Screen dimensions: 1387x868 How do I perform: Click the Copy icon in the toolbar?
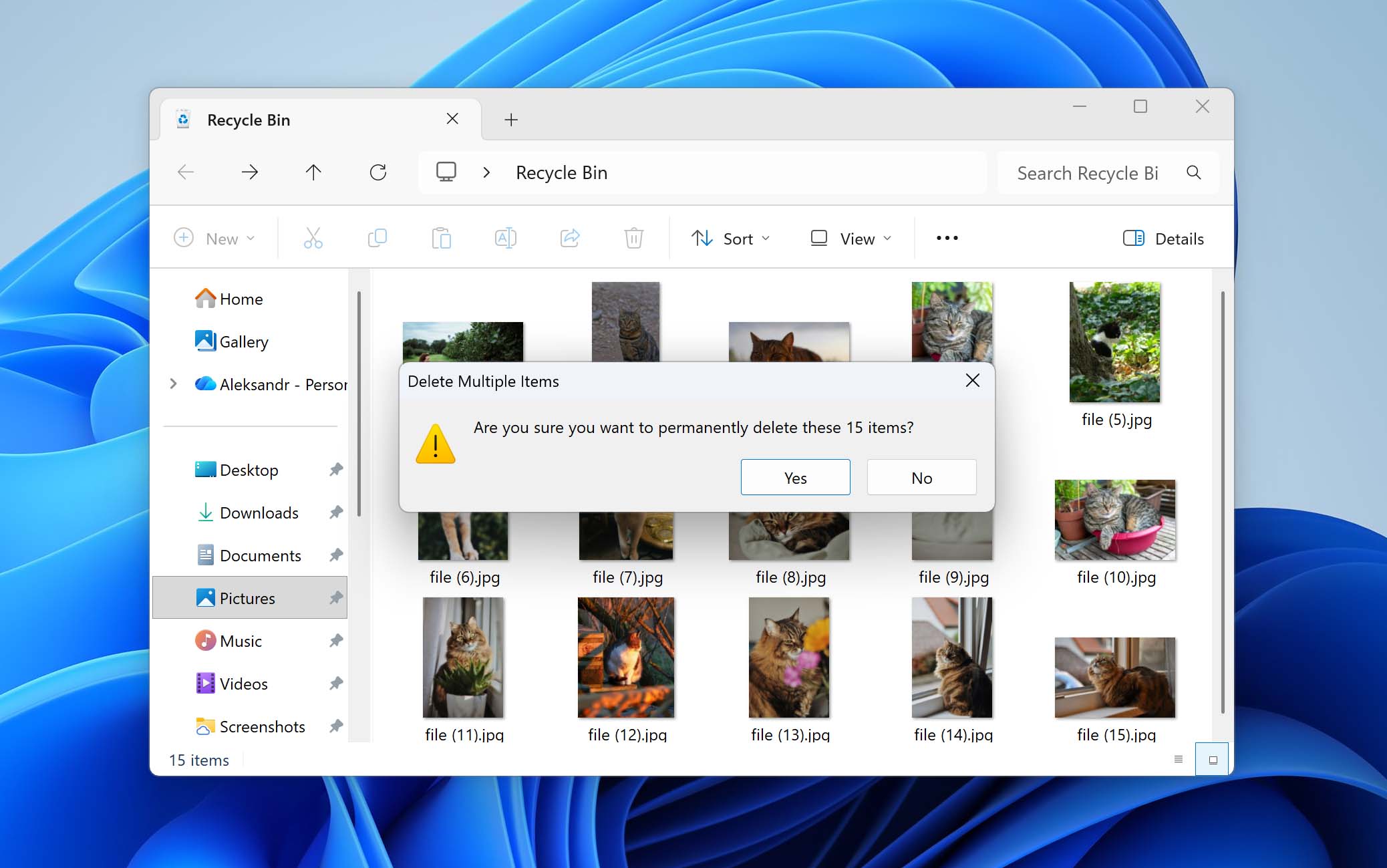pyautogui.click(x=377, y=238)
